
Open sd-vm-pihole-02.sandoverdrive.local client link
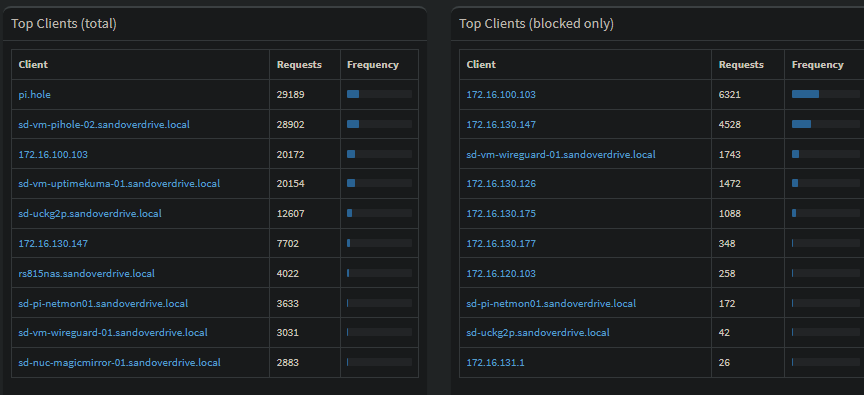[x=104, y=125]
